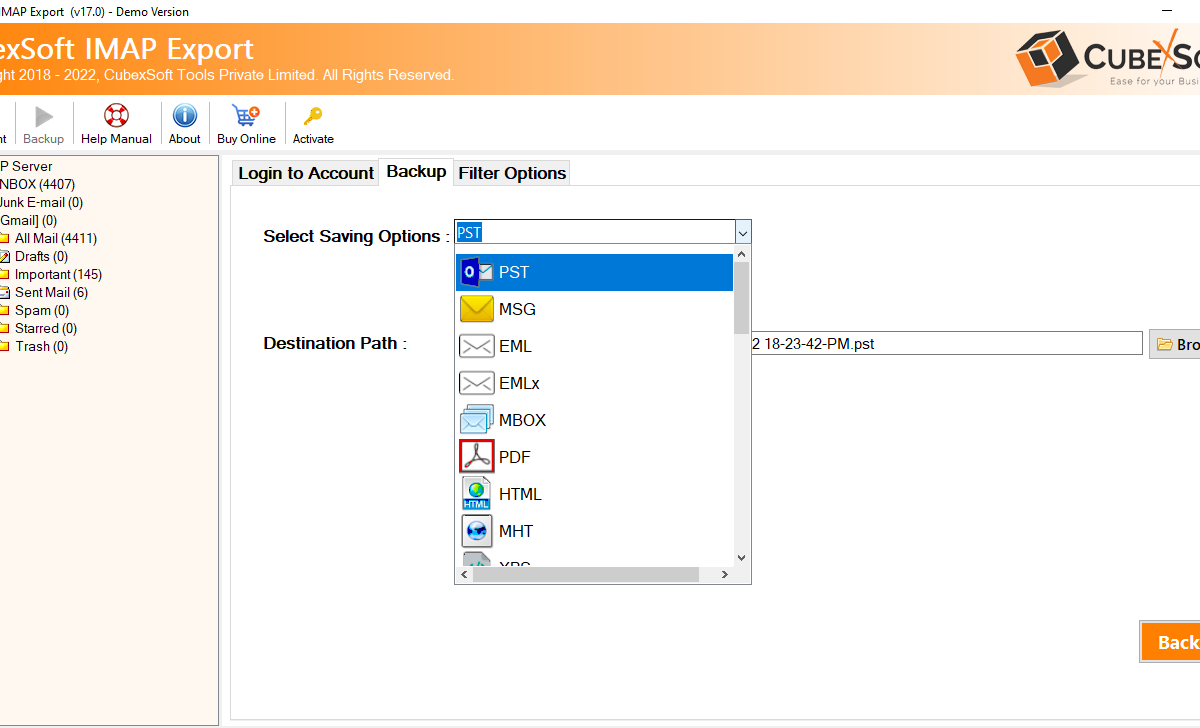This screenshot has width=1200, height=728.
Task: Select the [Gmail] (0) tree node
Action: [28, 220]
